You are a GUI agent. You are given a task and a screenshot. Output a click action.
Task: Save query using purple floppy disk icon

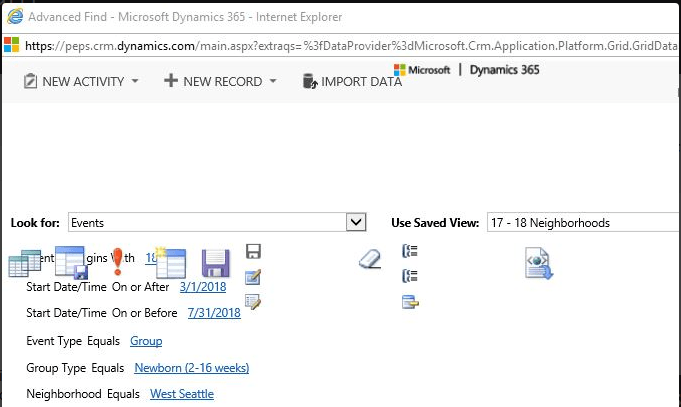(x=216, y=263)
